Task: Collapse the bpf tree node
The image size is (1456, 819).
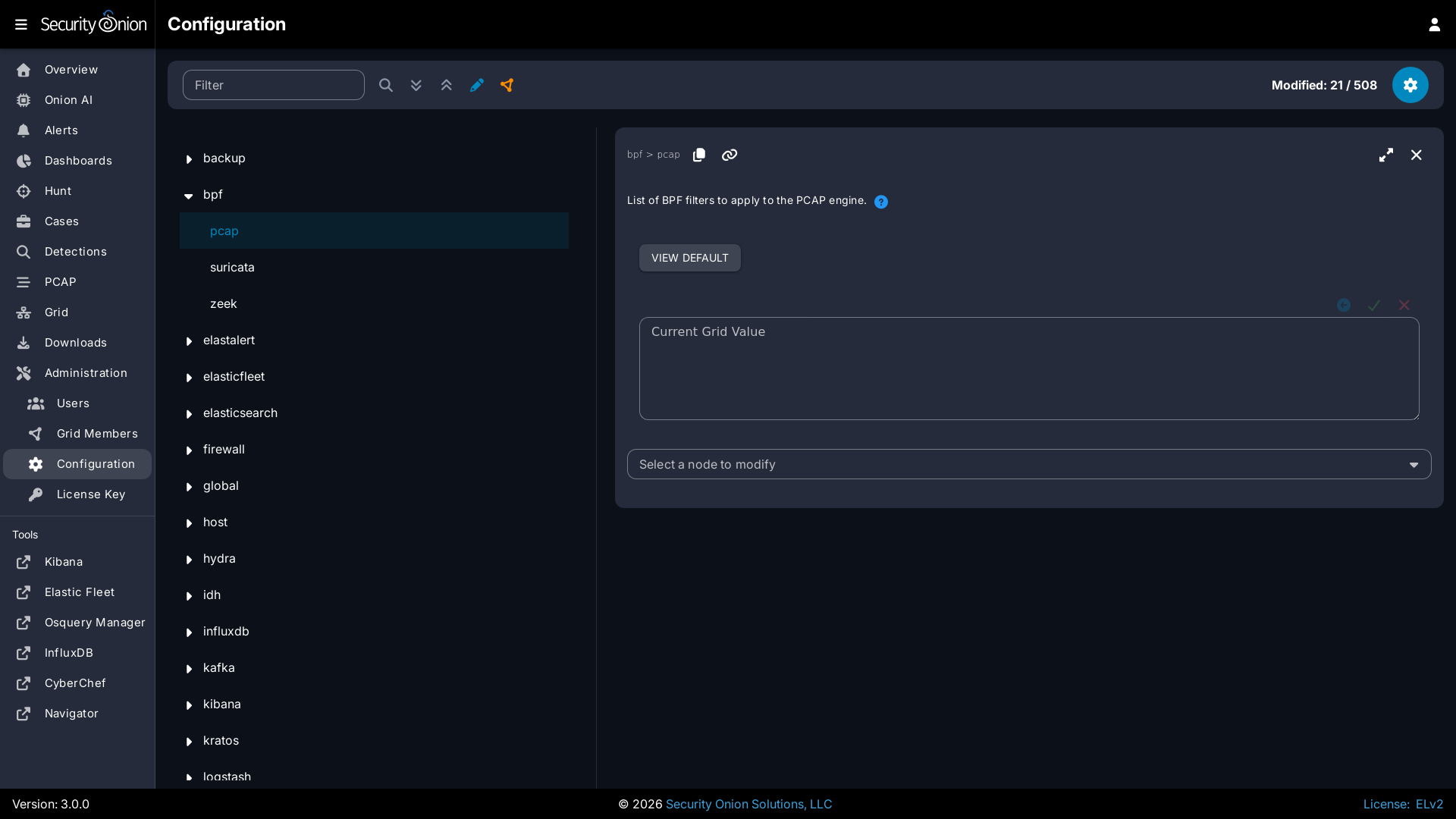Action: [x=189, y=196]
